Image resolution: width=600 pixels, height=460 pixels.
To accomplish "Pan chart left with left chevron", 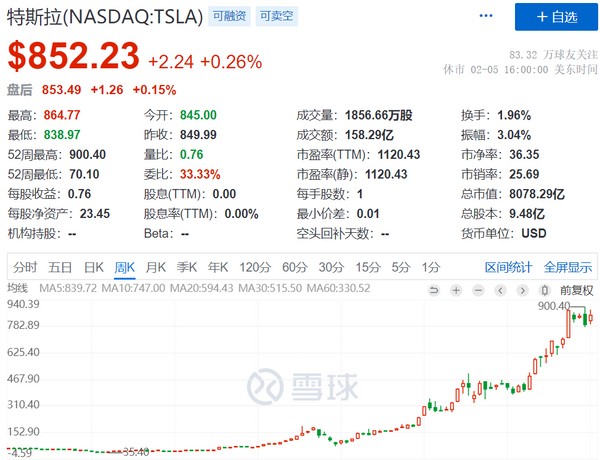I will coord(501,290).
